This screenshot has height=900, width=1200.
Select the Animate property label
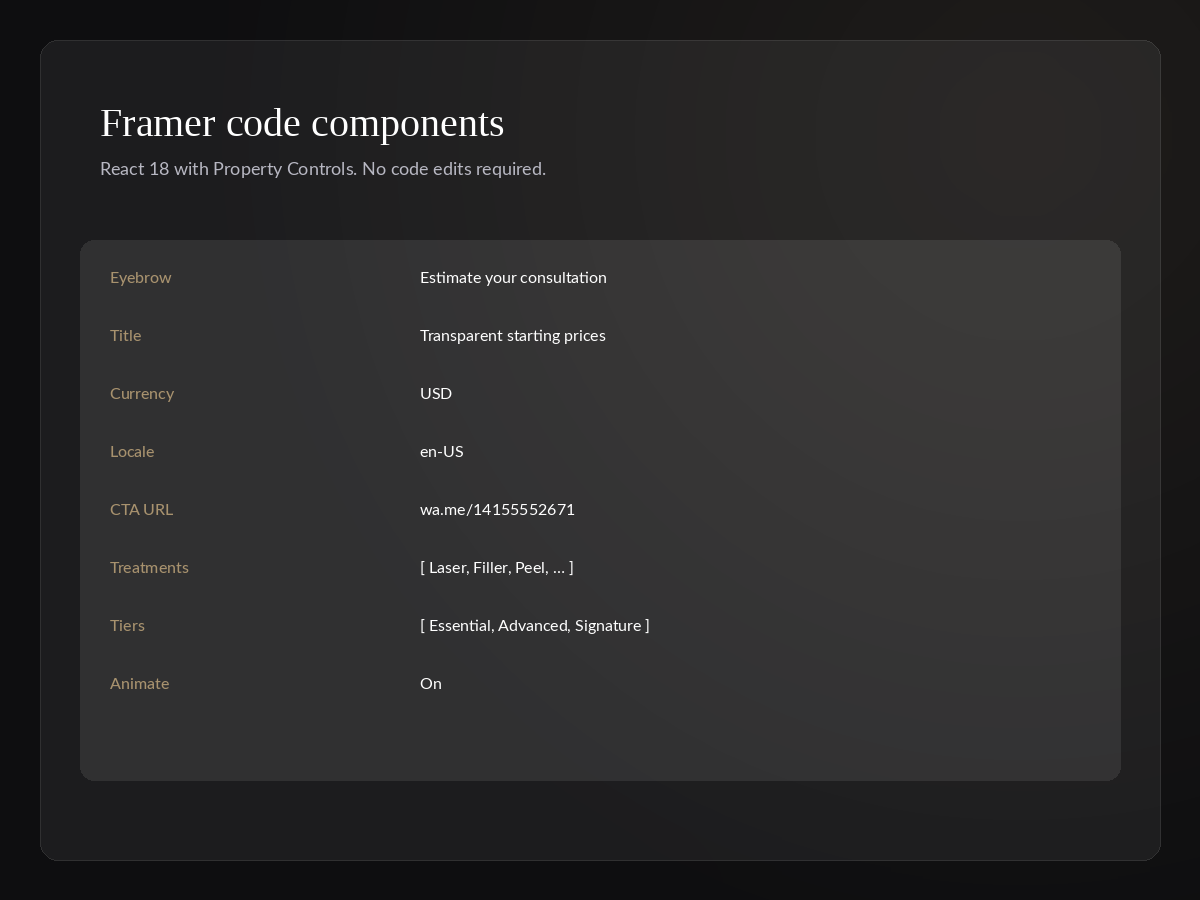(139, 684)
